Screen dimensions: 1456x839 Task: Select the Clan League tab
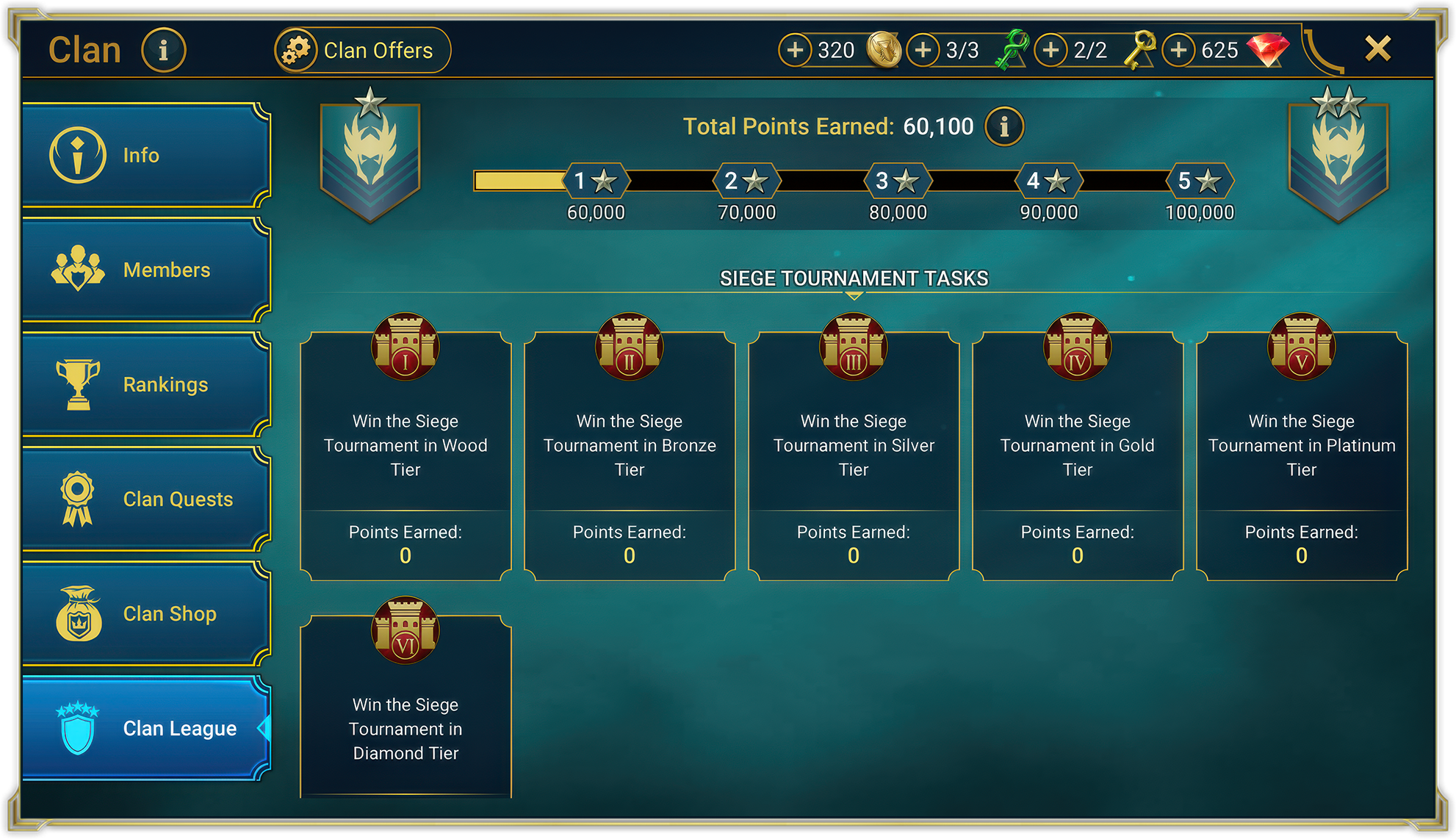pyautogui.click(x=146, y=728)
